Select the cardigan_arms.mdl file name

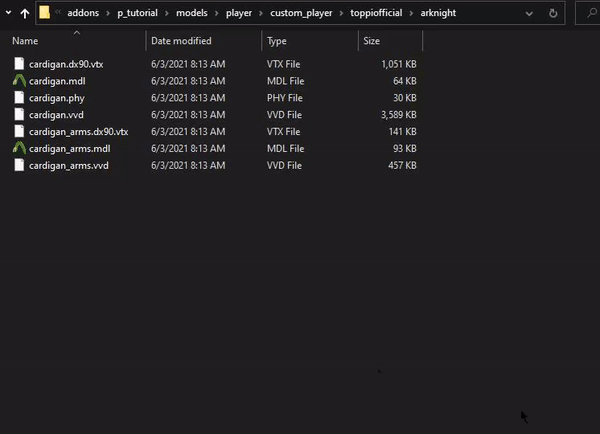tap(70, 149)
